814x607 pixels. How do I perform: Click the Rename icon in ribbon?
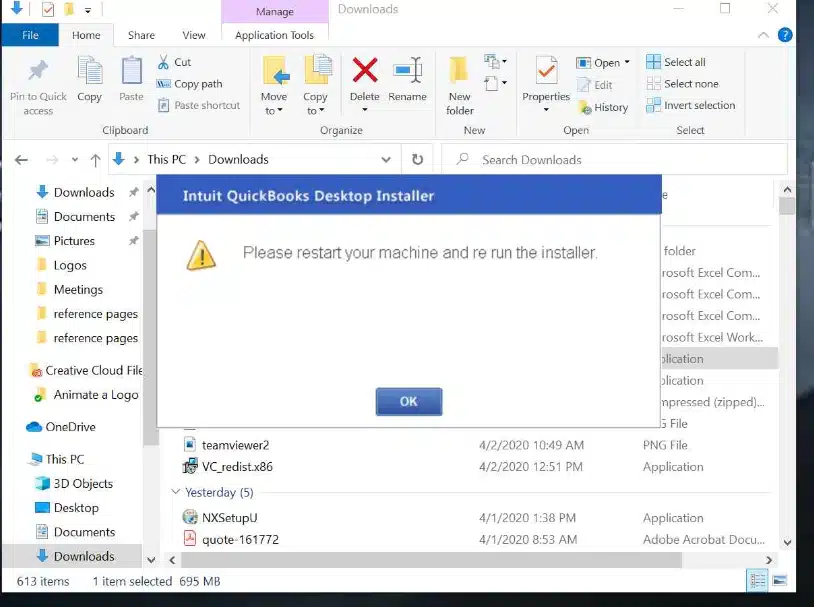click(407, 72)
